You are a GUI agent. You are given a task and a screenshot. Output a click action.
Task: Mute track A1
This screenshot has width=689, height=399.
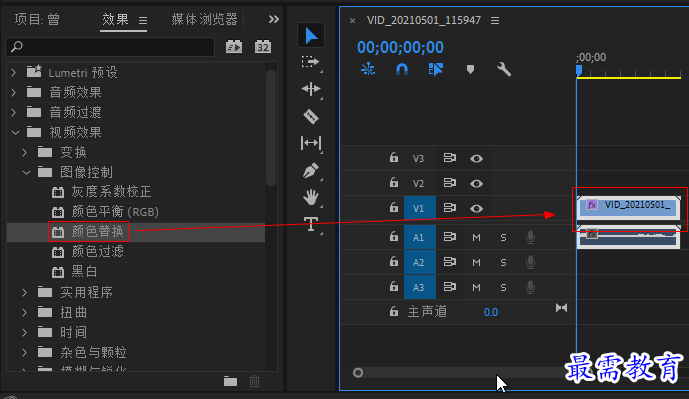(x=476, y=238)
